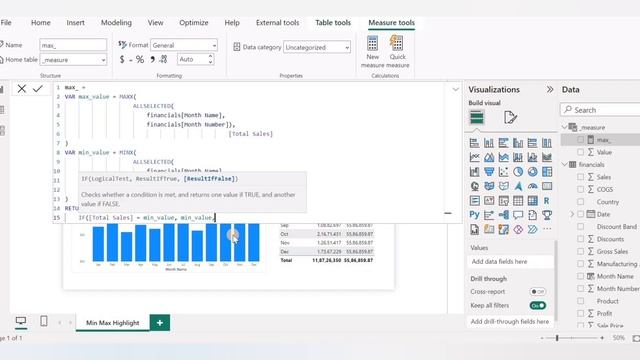Screen dimensions: 640x360
Task: Select the Q&A speech bubble visual
Action: pyautogui.click(x=518, y=215)
